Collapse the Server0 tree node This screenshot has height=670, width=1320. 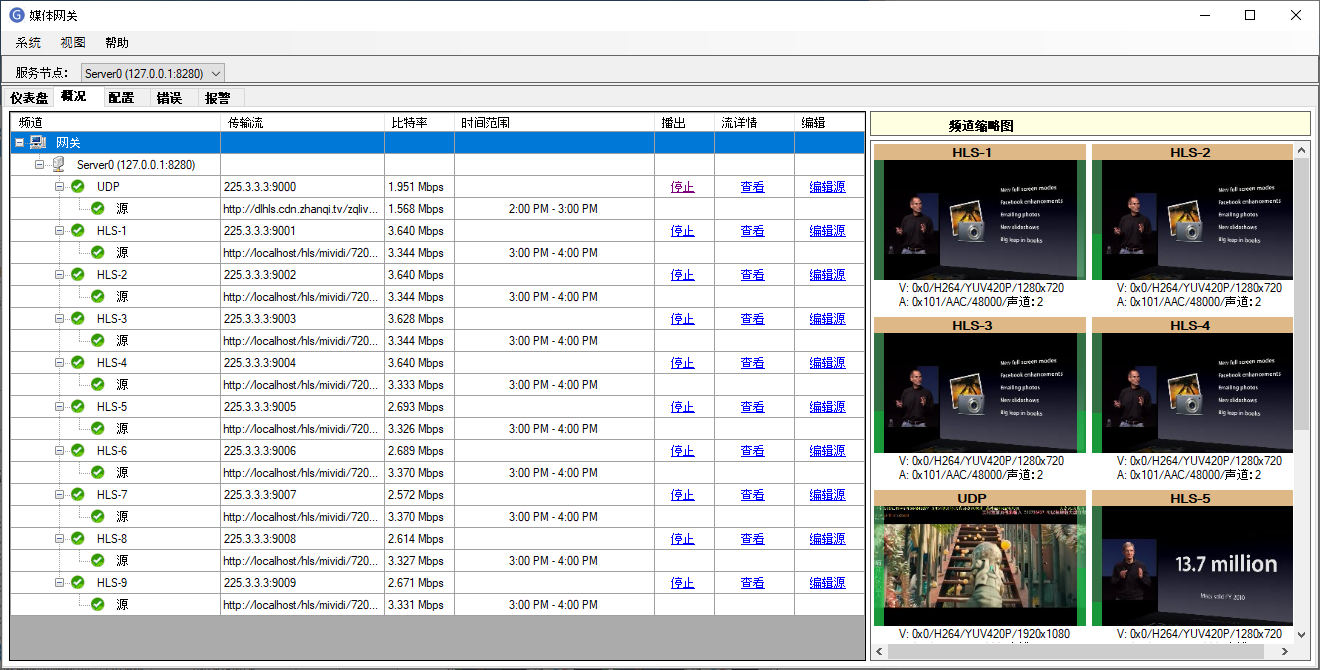[39, 165]
